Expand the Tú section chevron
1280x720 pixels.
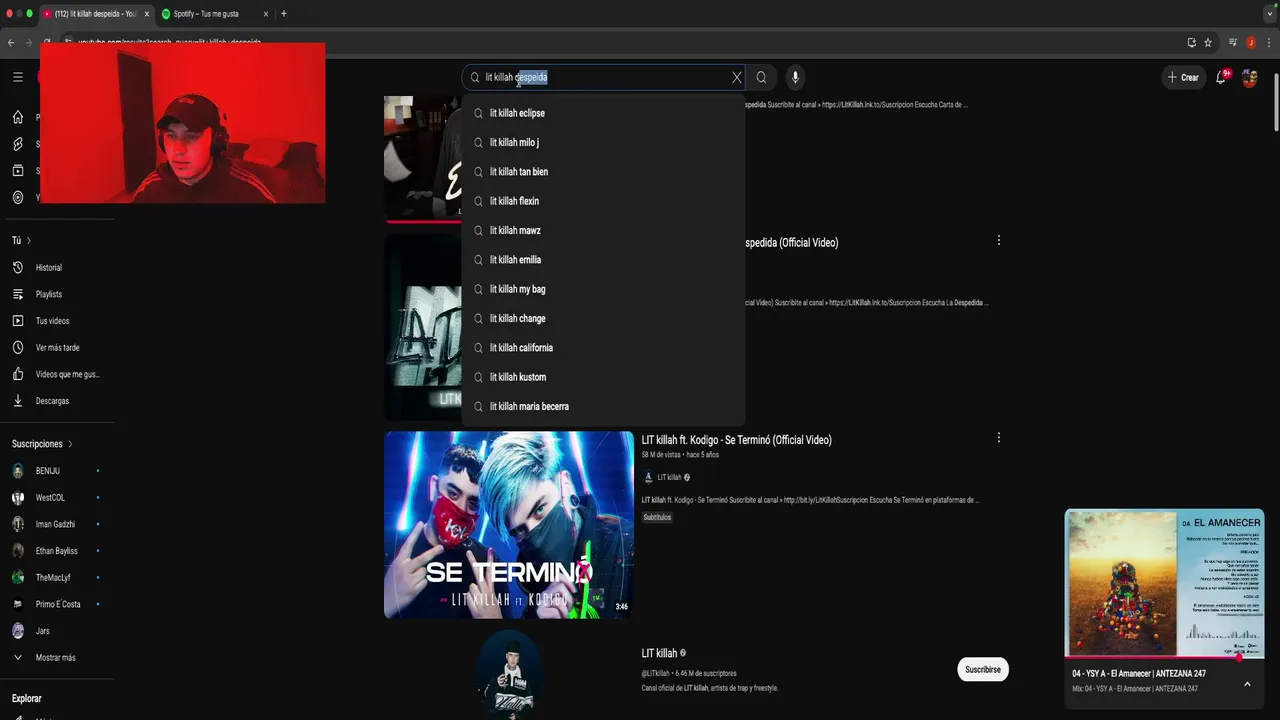[x=29, y=241]
